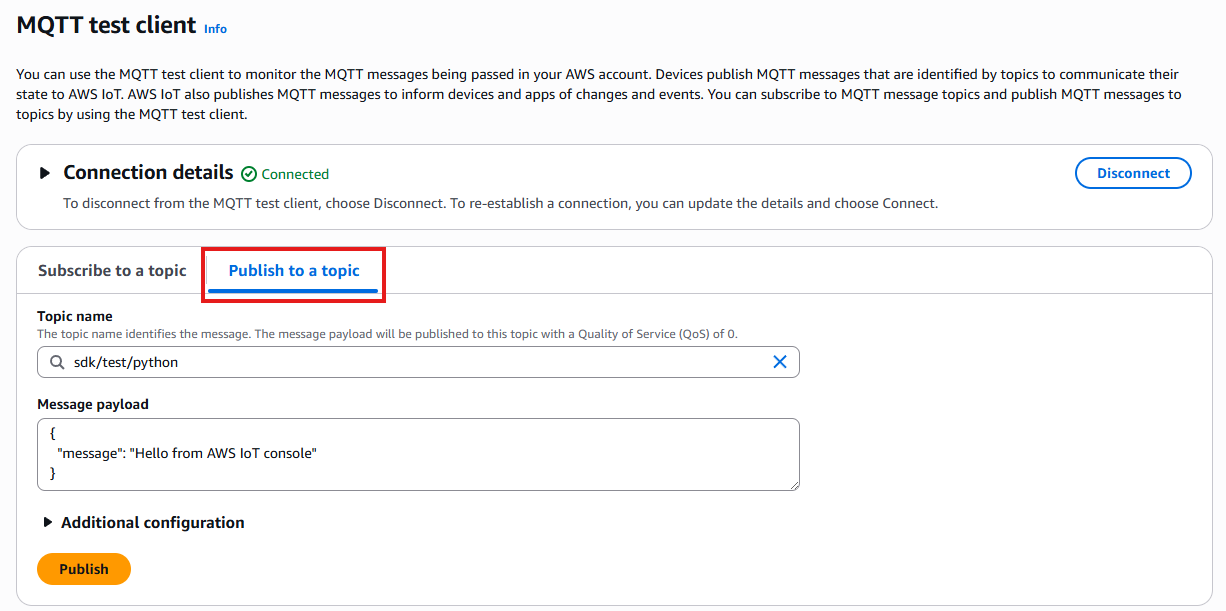The image size is (1226, 611).
Task: Focus the sdk/test/python topic name field
Action: (x=400, y=362)
